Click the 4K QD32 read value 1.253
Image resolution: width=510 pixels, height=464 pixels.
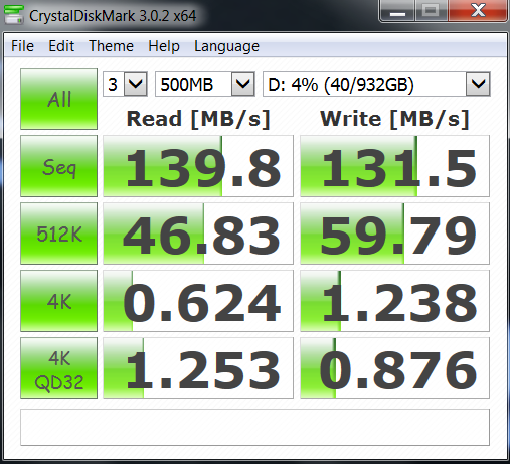tap(198, 368)
